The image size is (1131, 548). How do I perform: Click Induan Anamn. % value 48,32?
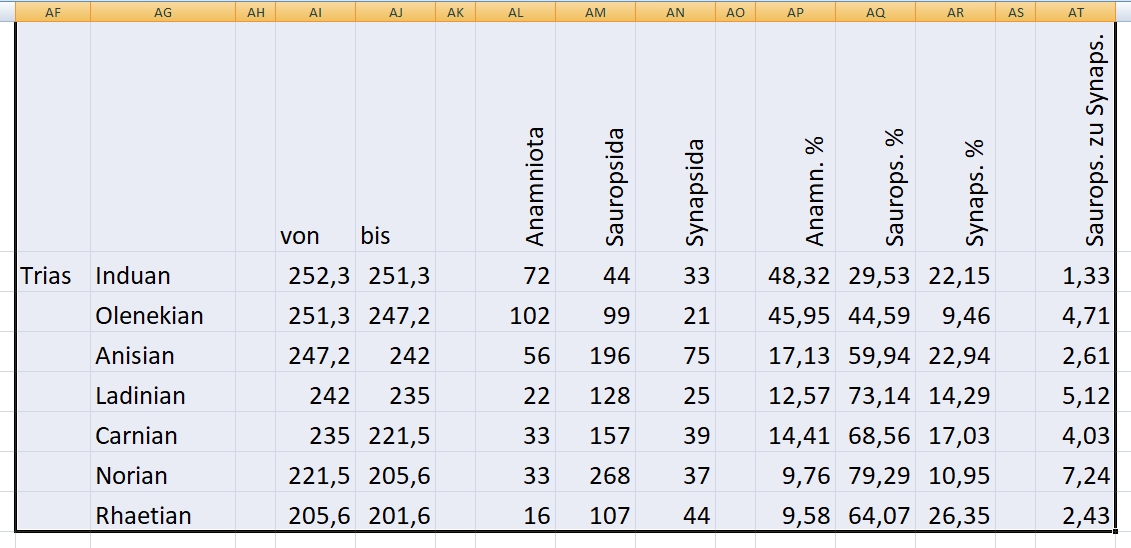[799, 276]
